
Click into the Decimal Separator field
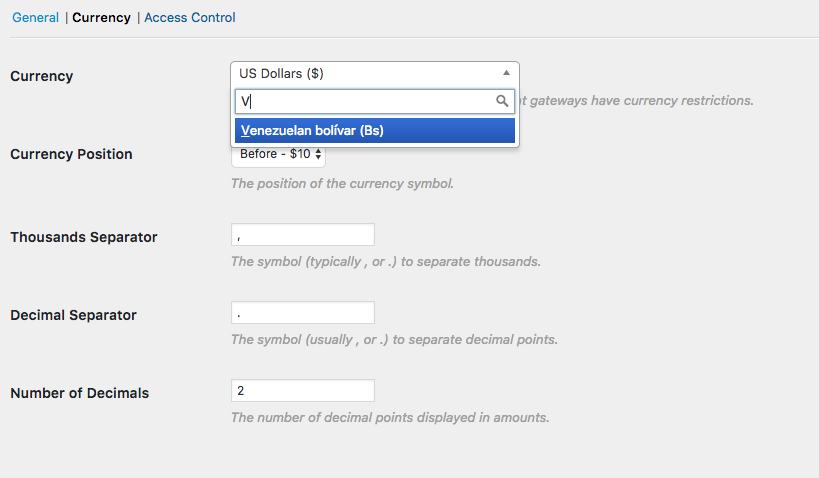[303, 312]
